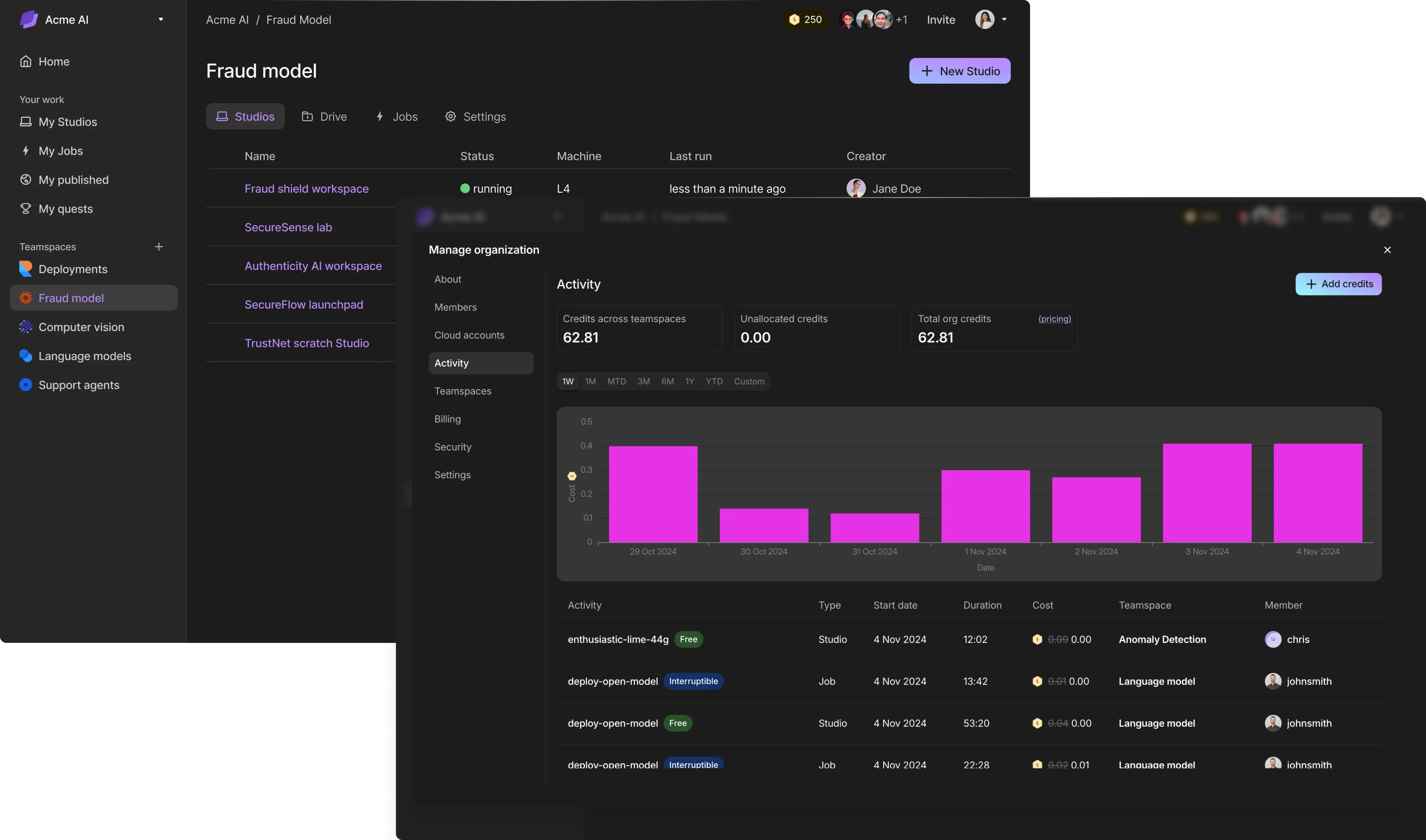Viewport: 1426px width, 840px height.
Task: Click the Home icon in sidebar
Action: pyautogui.click(x=25, y=61)
